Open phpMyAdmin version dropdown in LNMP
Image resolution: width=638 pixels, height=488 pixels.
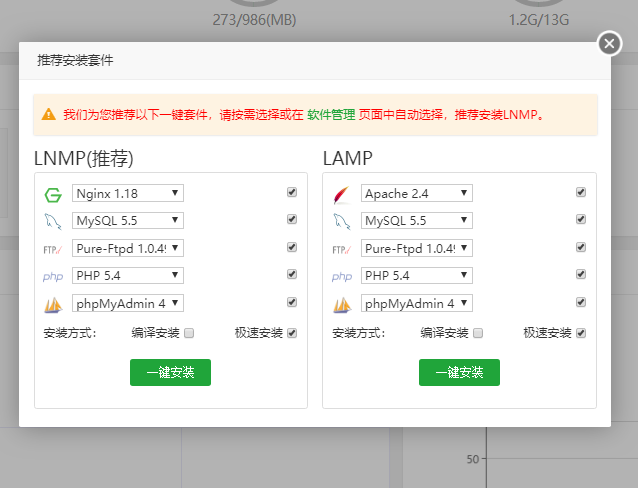(128, 303)
